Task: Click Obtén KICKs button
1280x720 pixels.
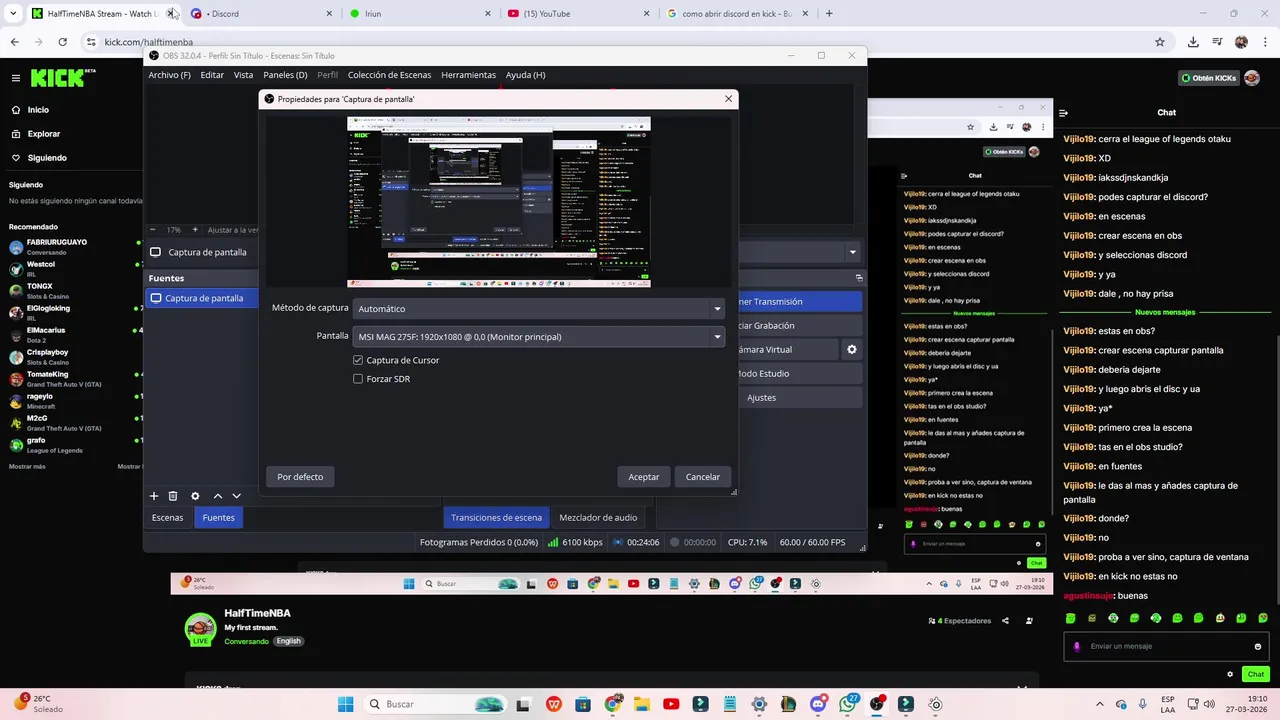Action: 1208,78
